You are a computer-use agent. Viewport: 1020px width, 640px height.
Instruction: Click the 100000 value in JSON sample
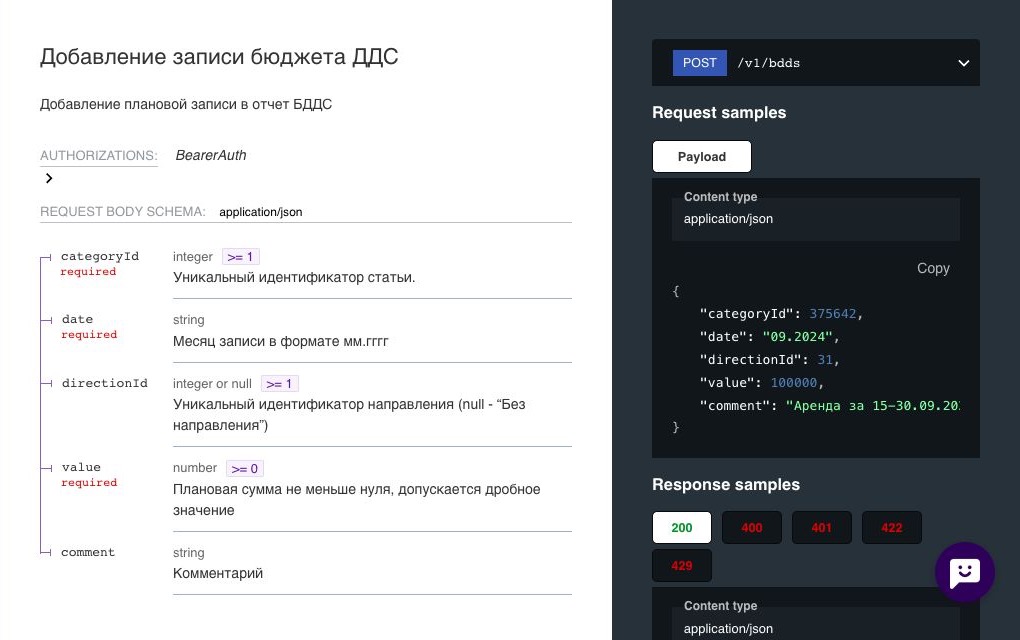[x=794, y=382]
